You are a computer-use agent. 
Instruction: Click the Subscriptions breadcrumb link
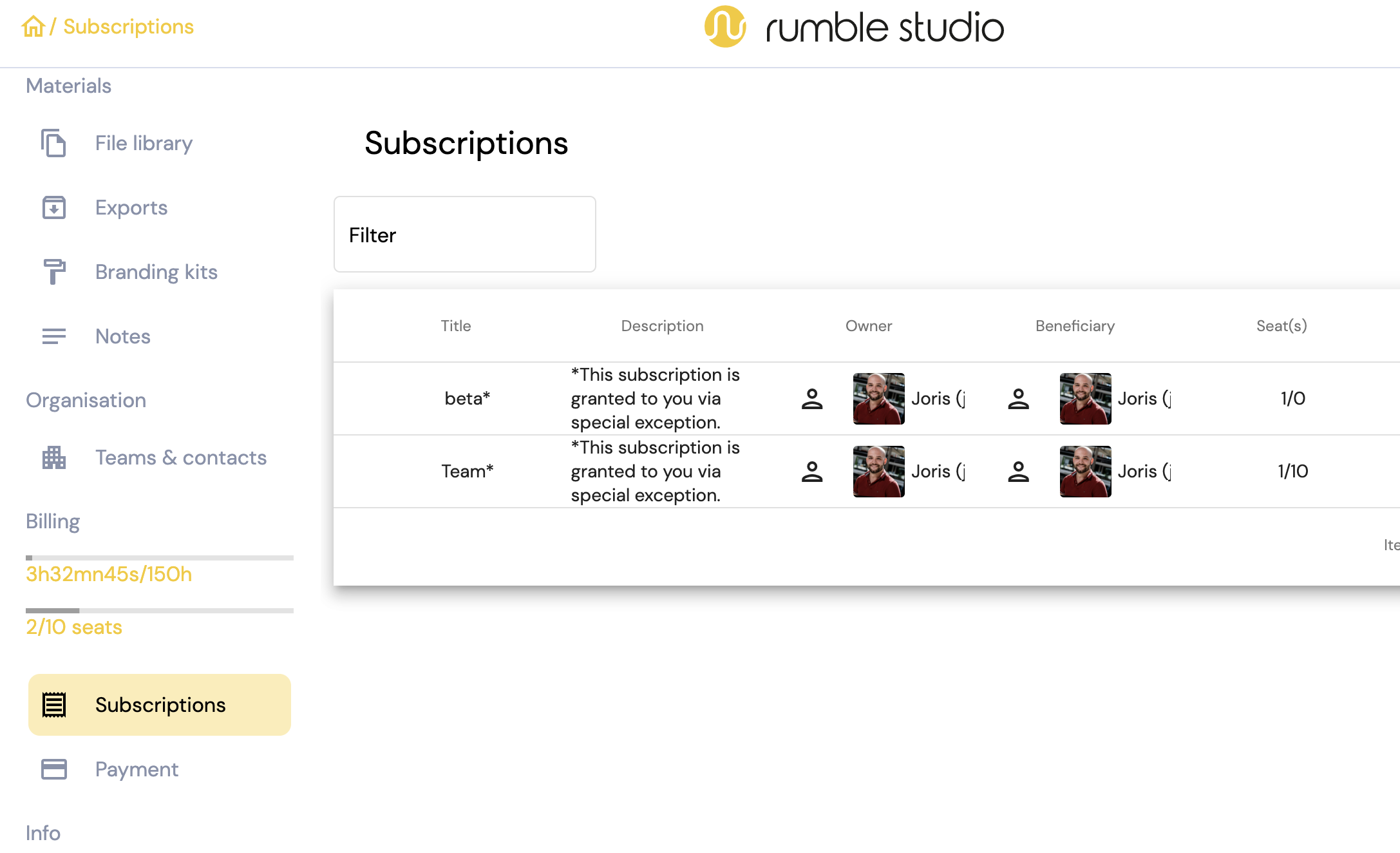[x=128, y=26]
